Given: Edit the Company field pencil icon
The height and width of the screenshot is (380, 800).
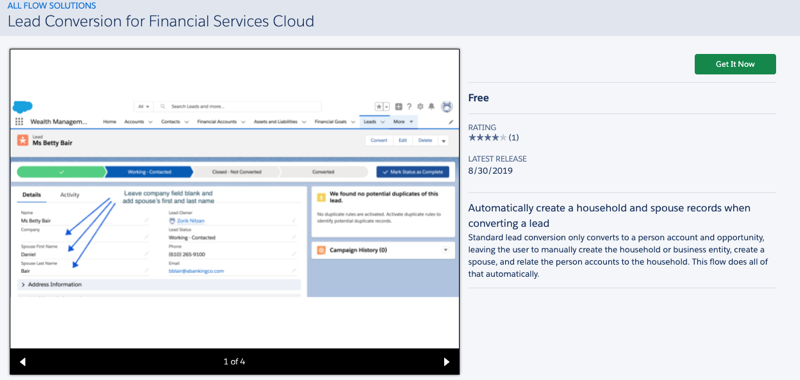Looking at the screenshot, I should (146, 237).
